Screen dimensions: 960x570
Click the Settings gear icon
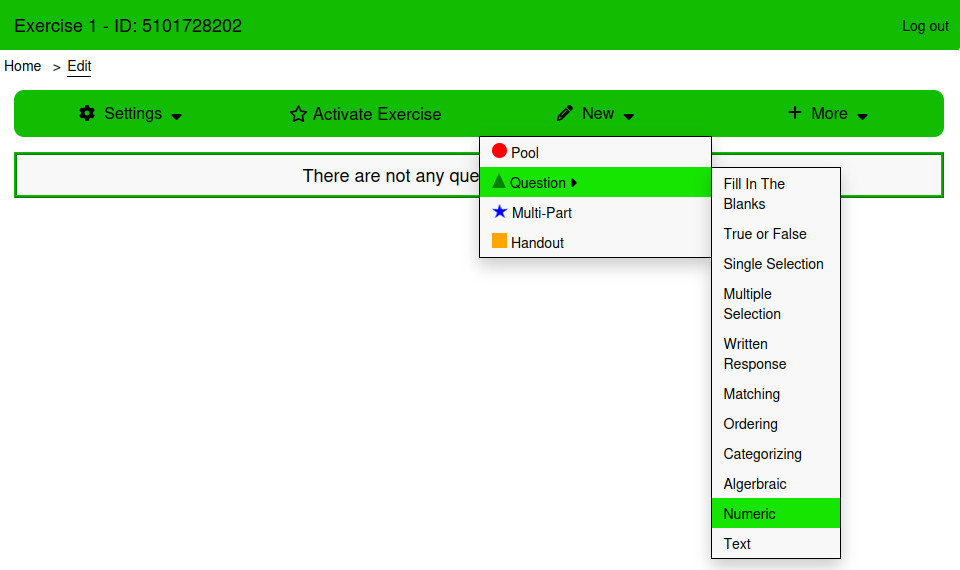pyautogui.click(x=87, y=113)
